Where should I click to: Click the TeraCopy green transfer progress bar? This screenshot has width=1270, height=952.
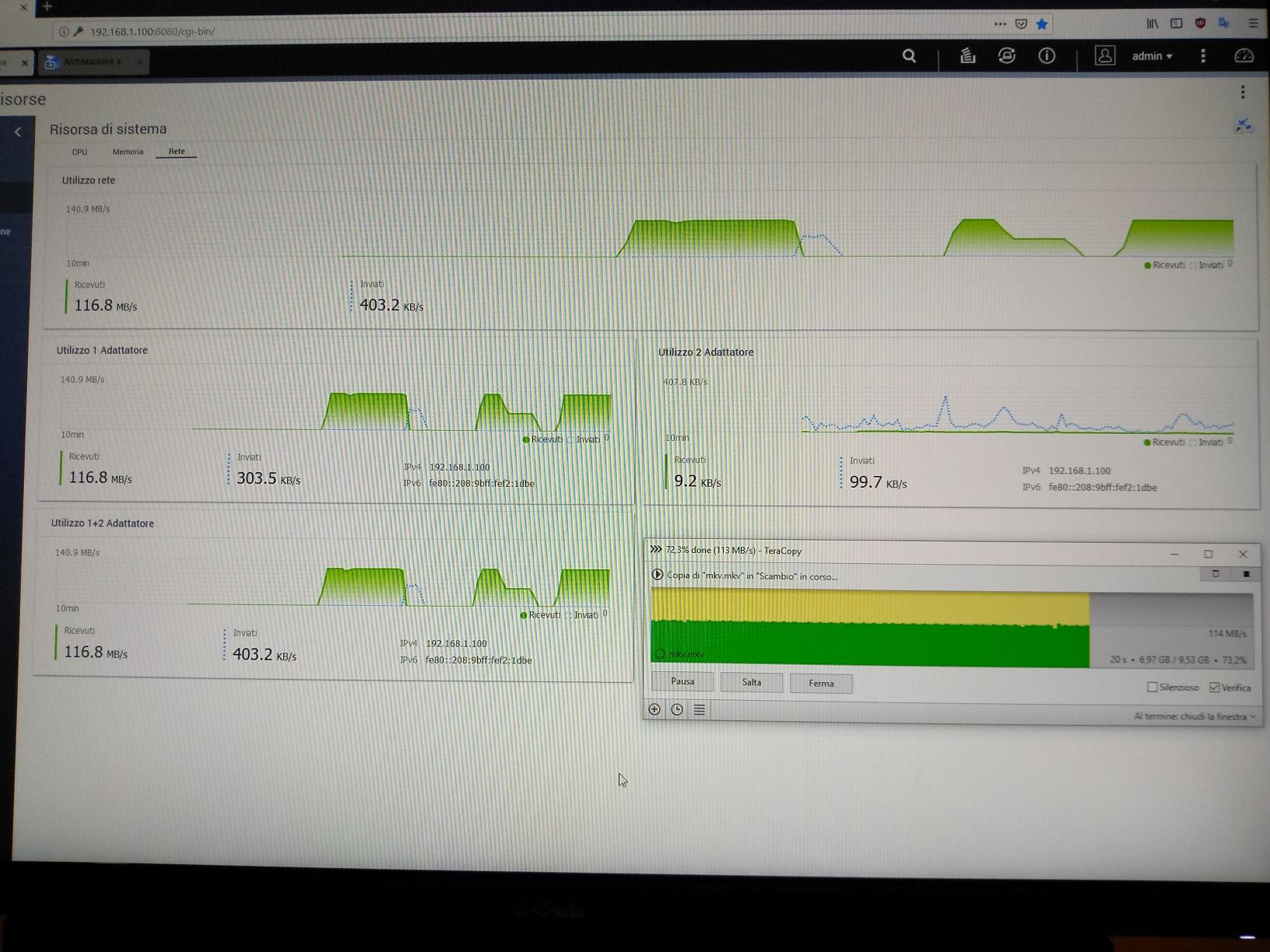[869, 642]
